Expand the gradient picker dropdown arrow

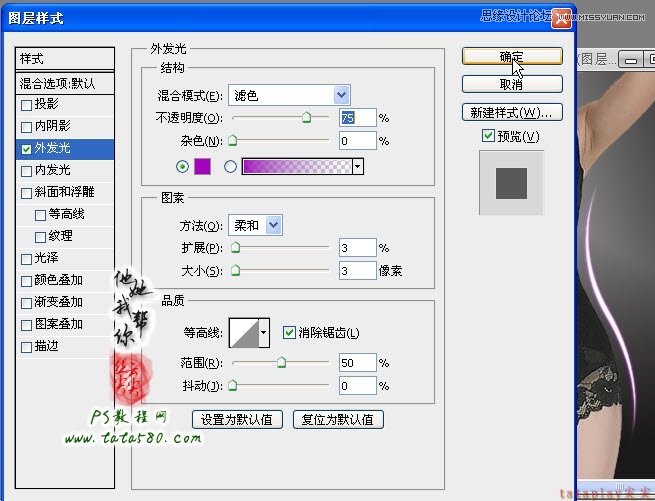357,167
